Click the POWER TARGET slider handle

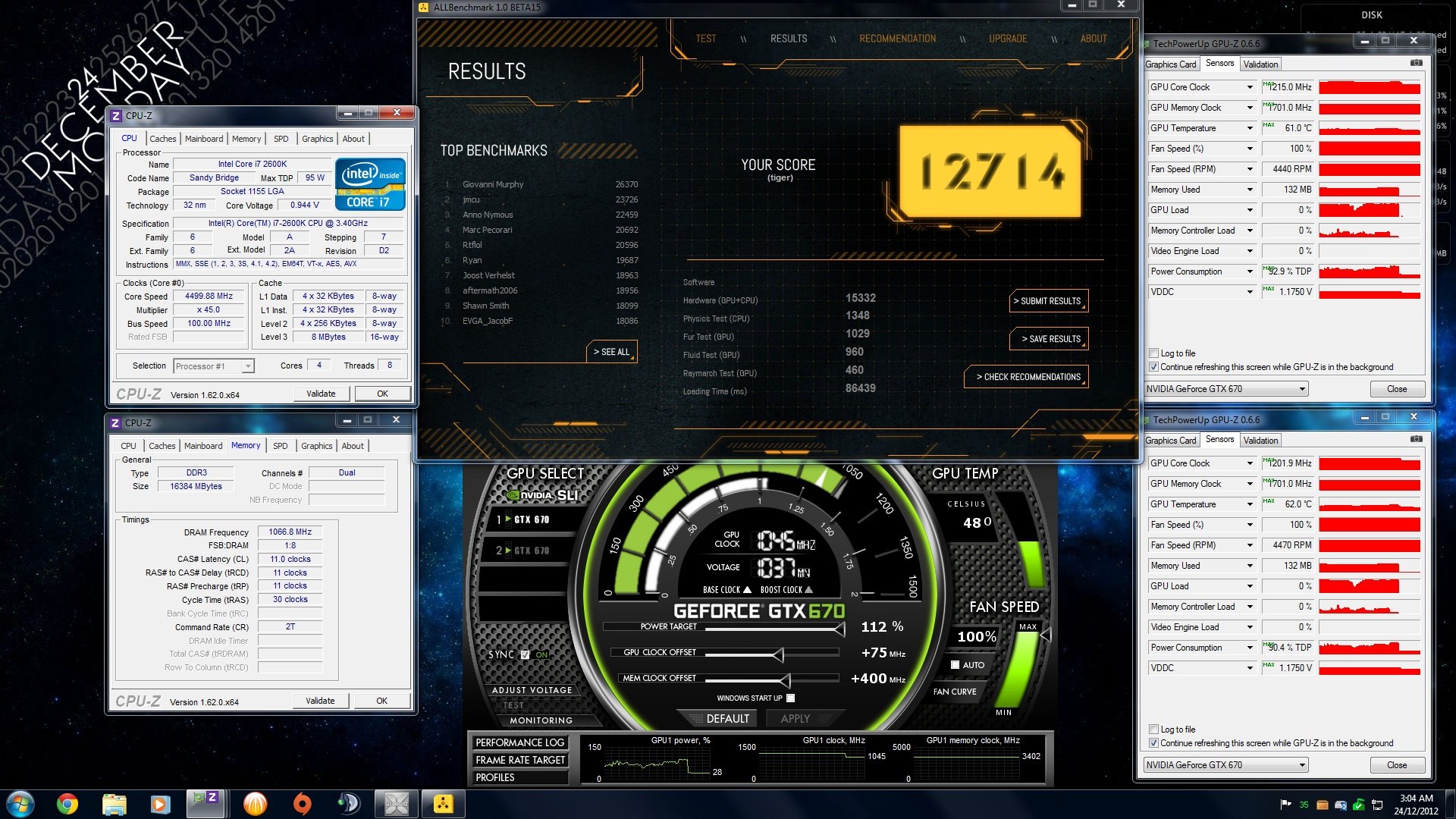pos(839,629)
